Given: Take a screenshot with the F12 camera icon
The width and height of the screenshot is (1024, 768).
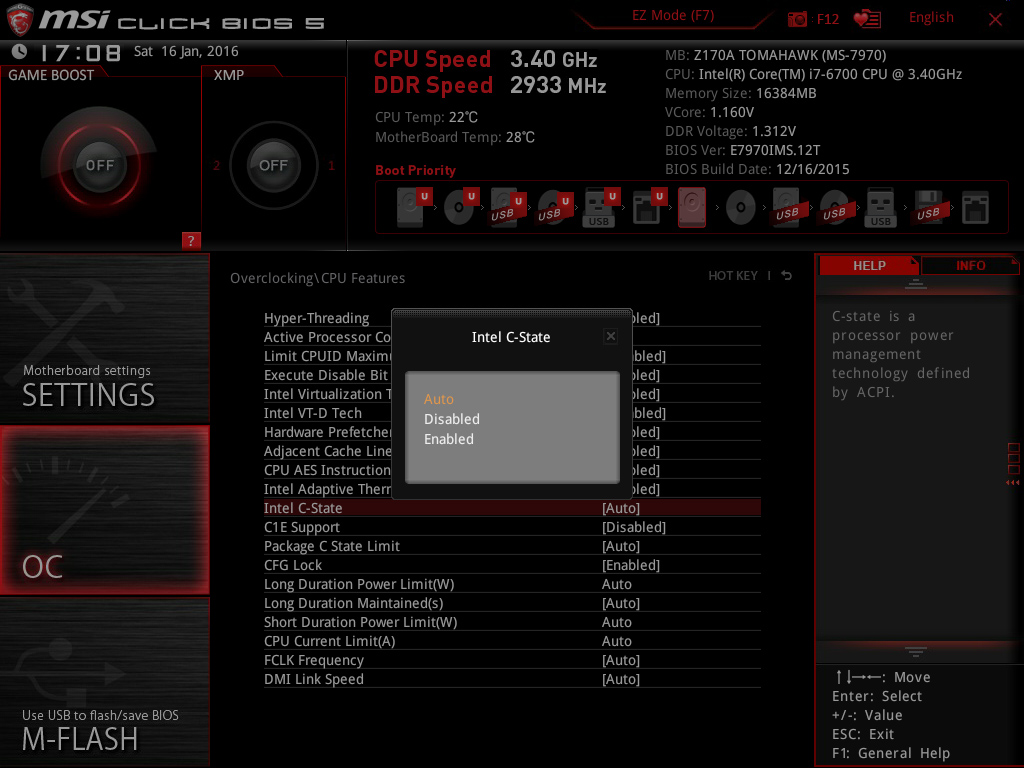Looking at the screenshot, I should pos(797,19).
